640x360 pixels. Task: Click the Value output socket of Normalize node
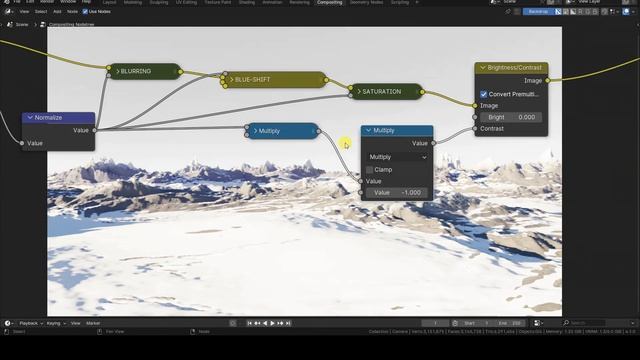click(x=95, y=130)
